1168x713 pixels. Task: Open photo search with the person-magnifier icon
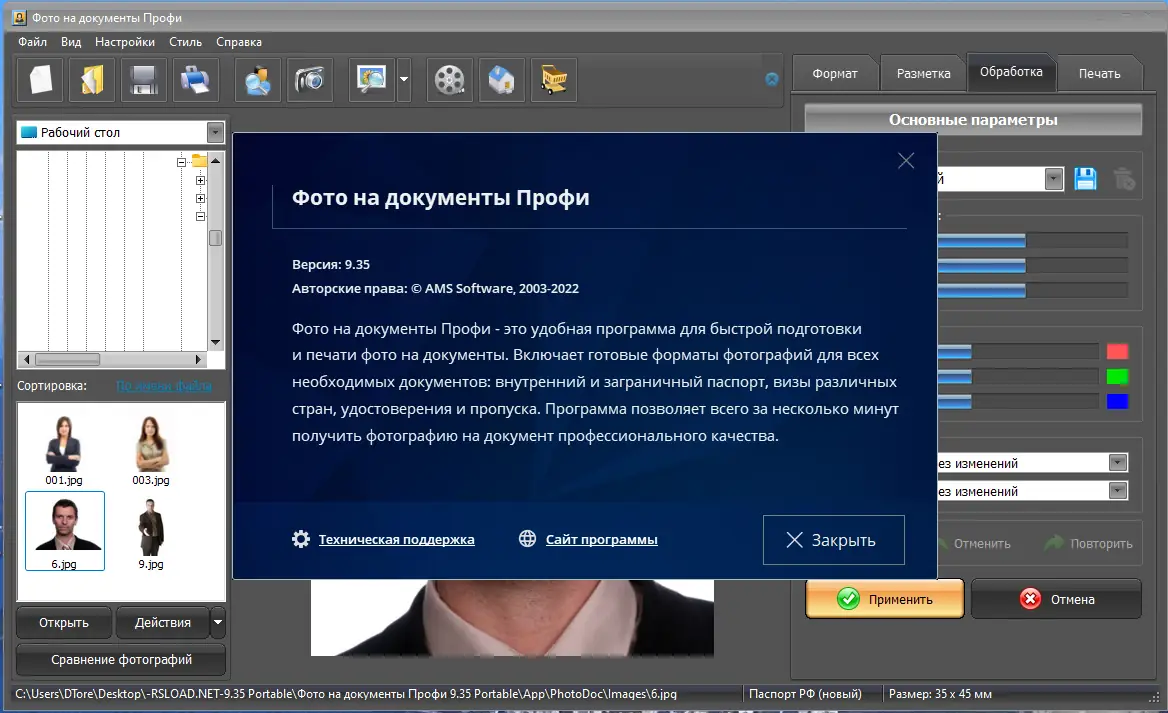coord(257,80)
